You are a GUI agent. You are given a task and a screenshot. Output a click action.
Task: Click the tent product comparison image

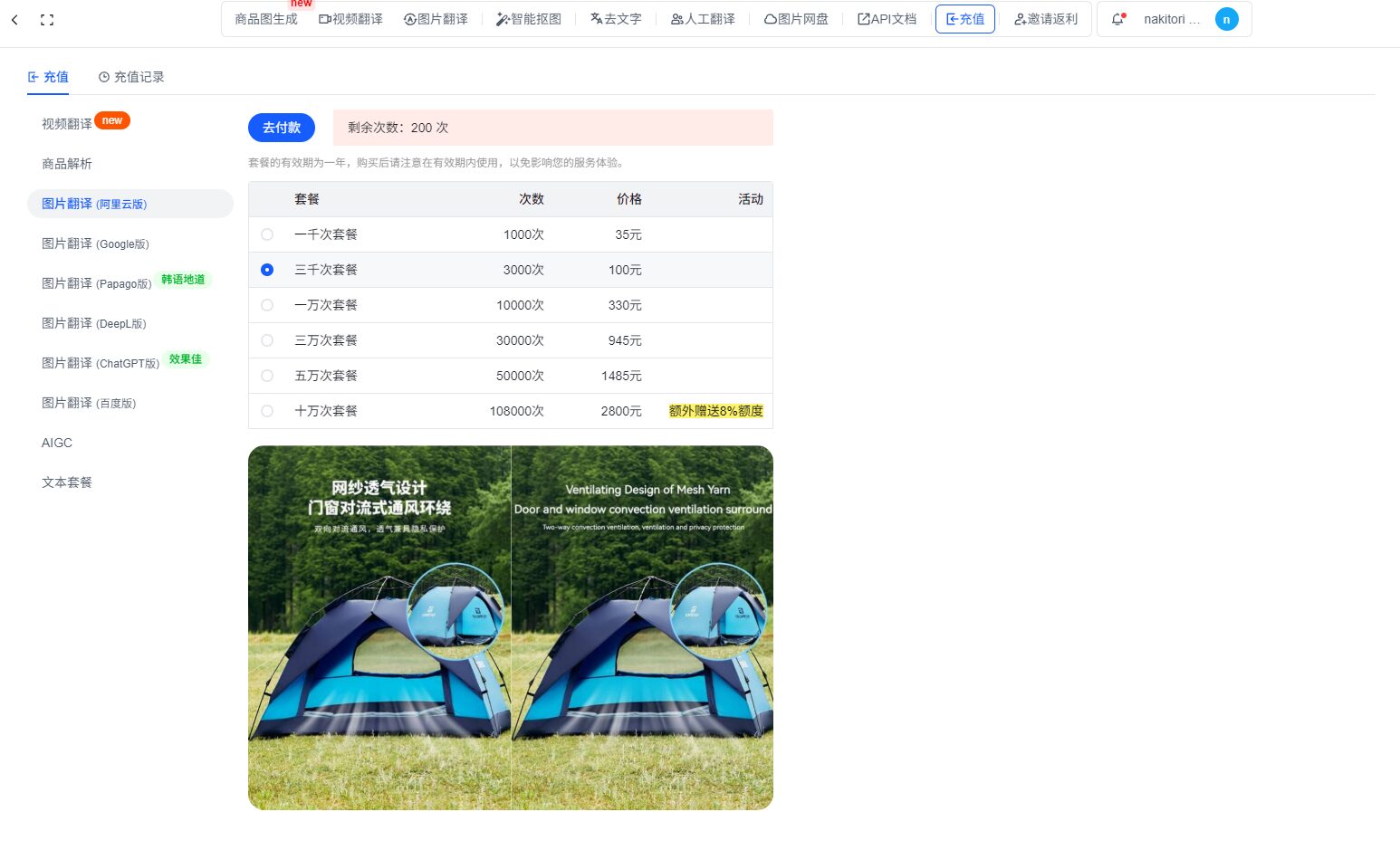(x=511, y=627)
